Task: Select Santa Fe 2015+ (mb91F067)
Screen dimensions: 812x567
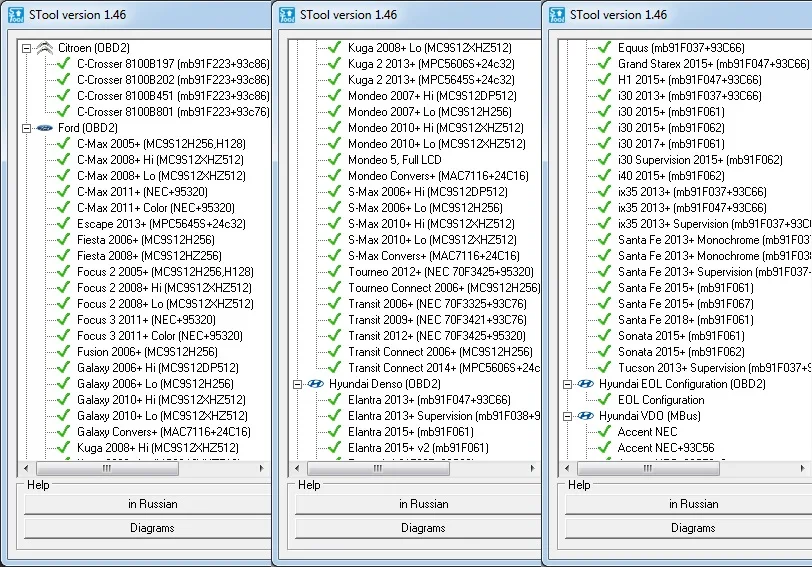Action: [x=686, y=303]
